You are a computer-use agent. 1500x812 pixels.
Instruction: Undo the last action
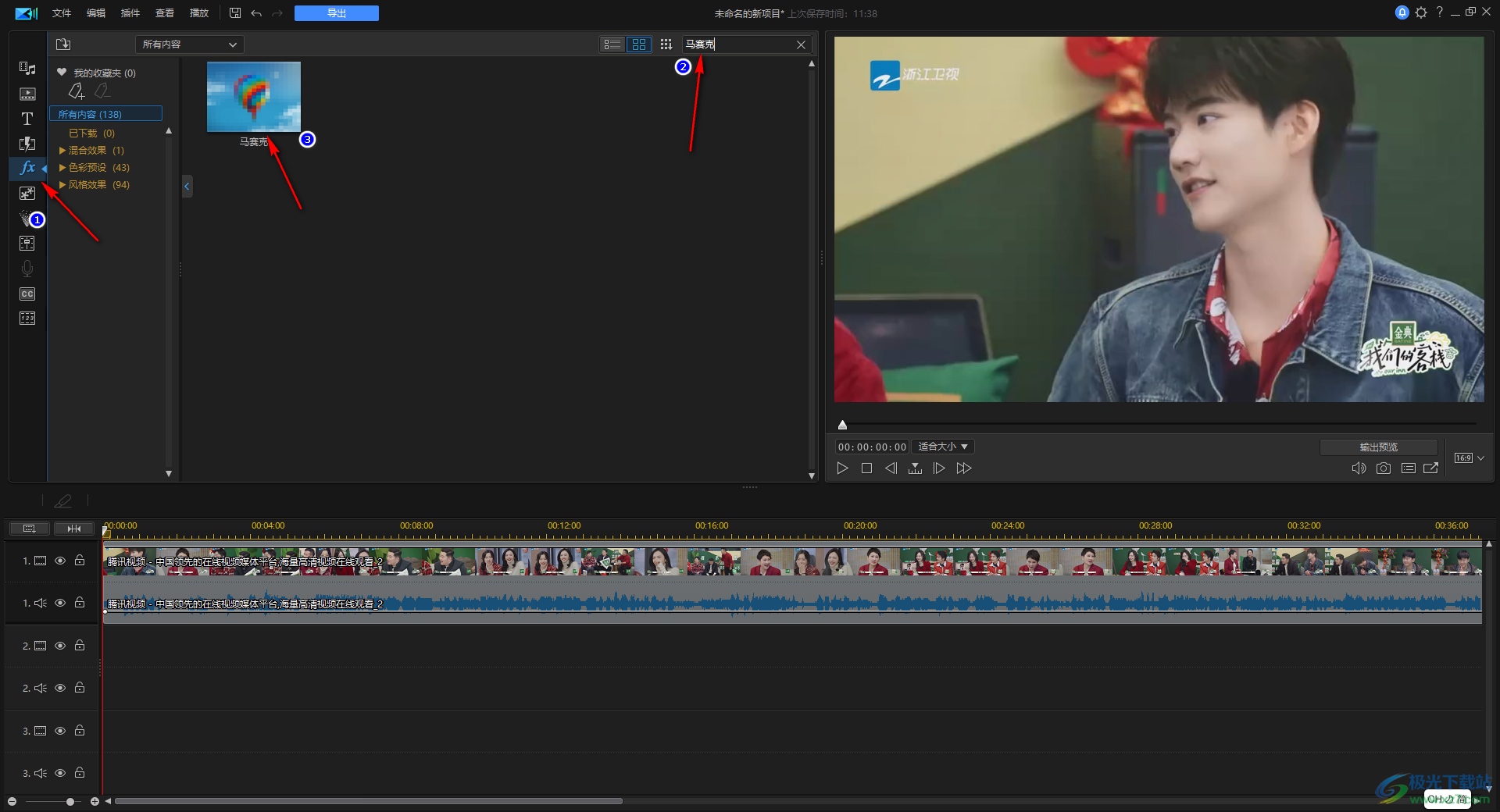tap(256, 13)
